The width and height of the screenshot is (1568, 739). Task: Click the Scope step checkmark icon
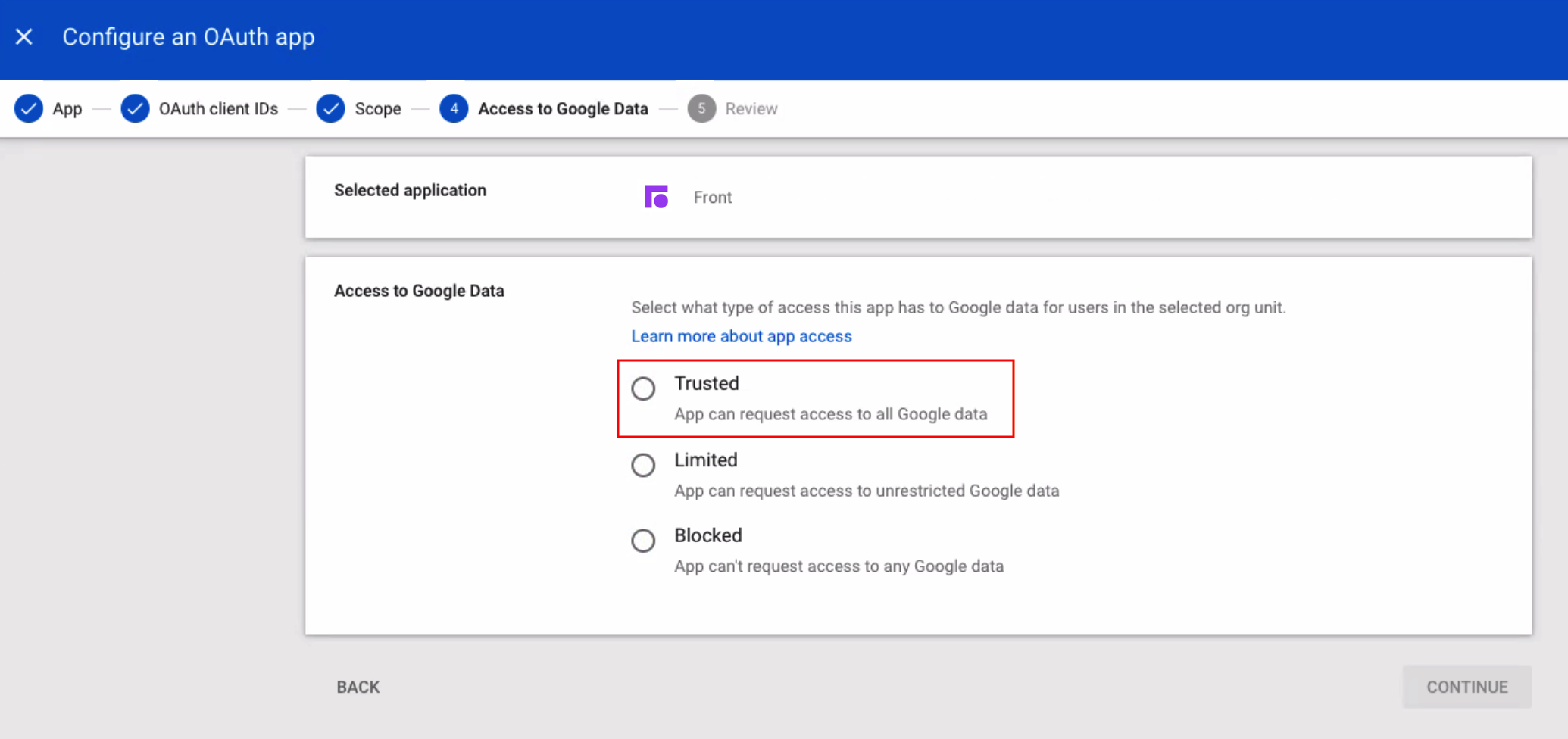tap(331, 108)
